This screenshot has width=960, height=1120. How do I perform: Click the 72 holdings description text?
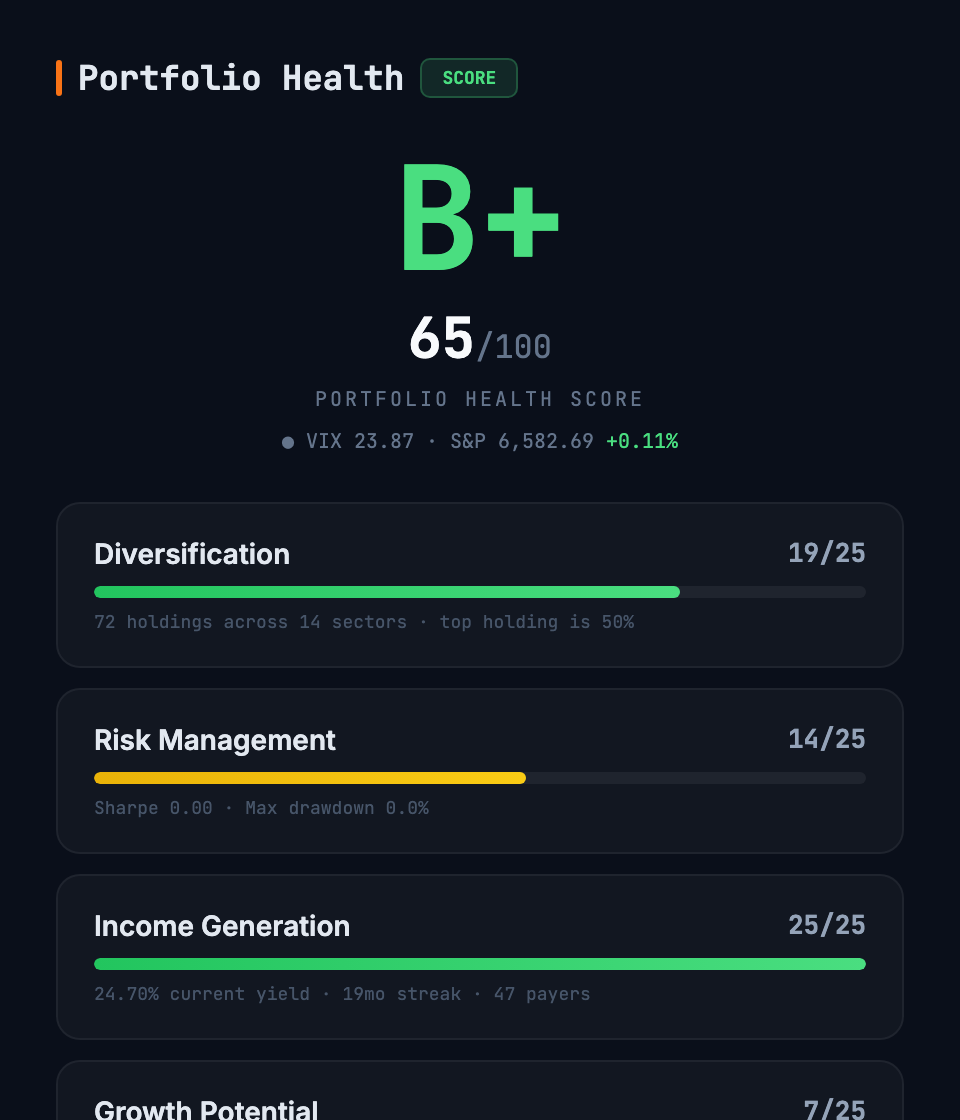coord(364,621)
